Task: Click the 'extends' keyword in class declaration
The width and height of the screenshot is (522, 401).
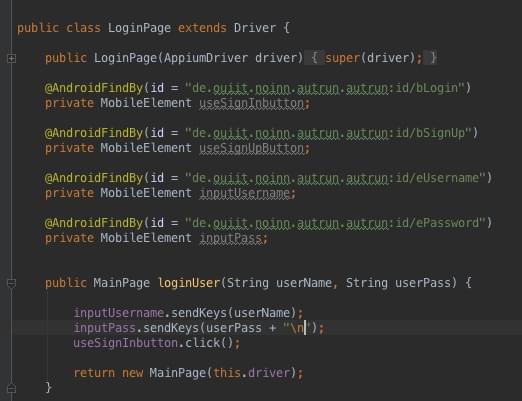Action: point(202,28)
